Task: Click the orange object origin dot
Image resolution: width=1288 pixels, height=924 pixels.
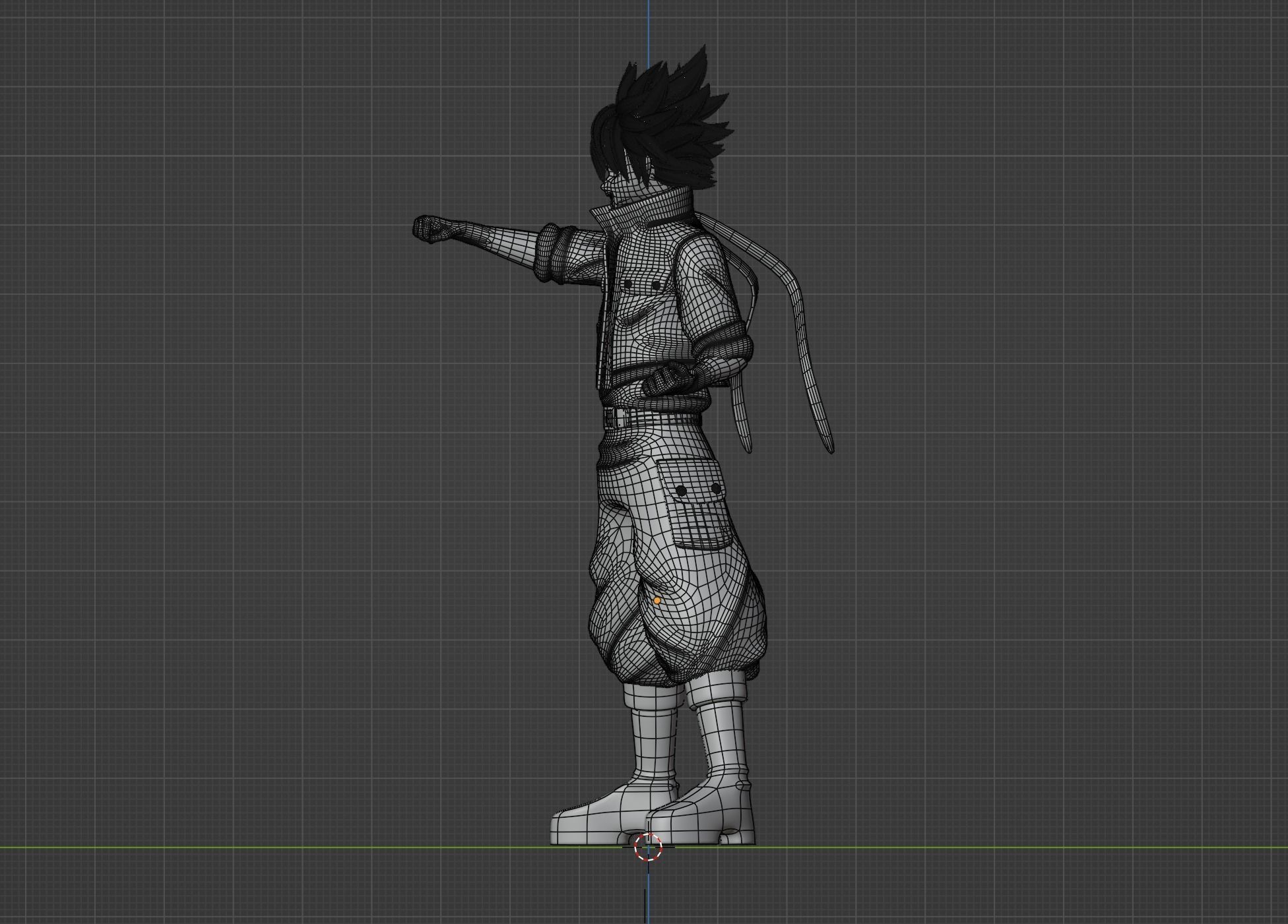Action: coord(657,601)
